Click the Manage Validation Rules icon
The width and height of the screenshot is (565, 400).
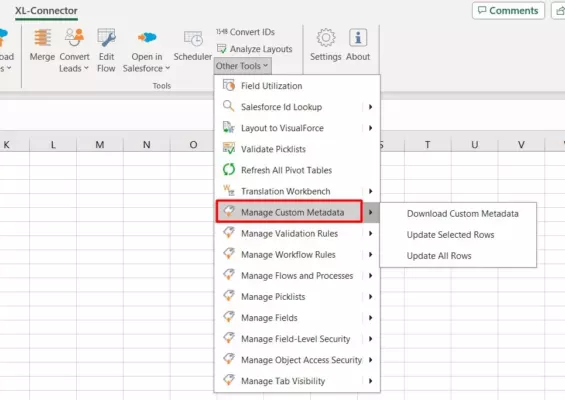pyautogui.click(x=229, y=232)
